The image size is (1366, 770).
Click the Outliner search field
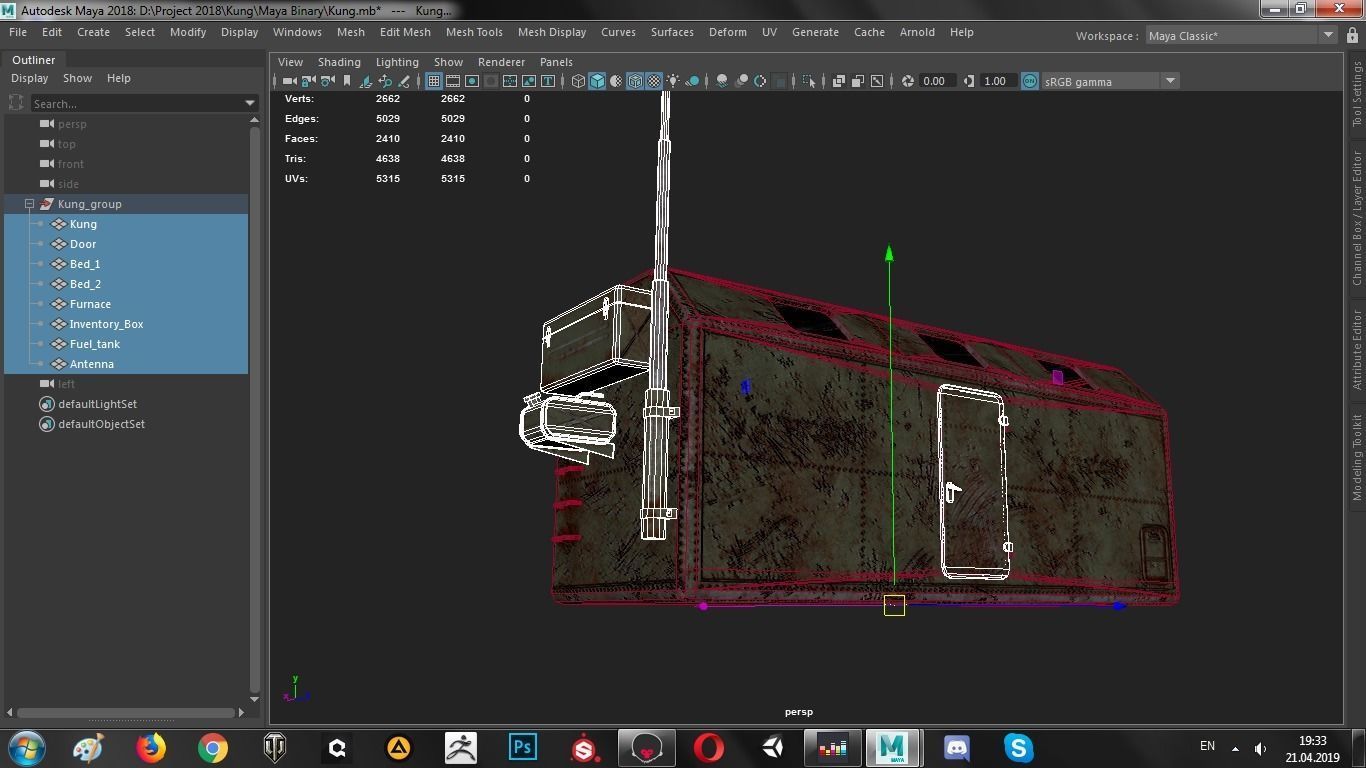click(135, 103)
